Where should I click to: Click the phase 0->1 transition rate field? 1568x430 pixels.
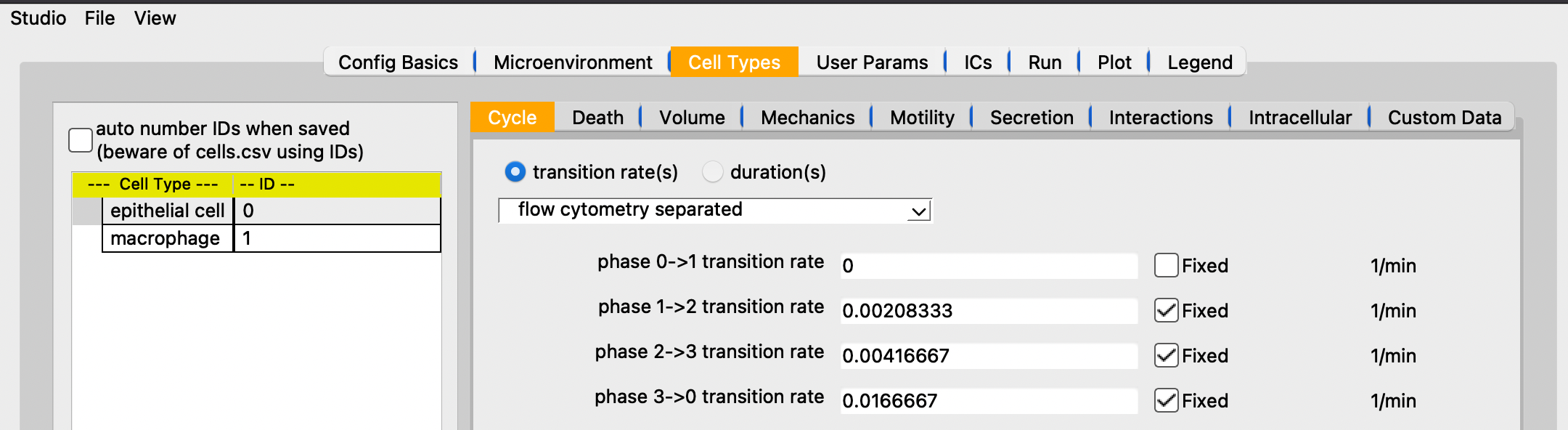[x=989, y=265]
